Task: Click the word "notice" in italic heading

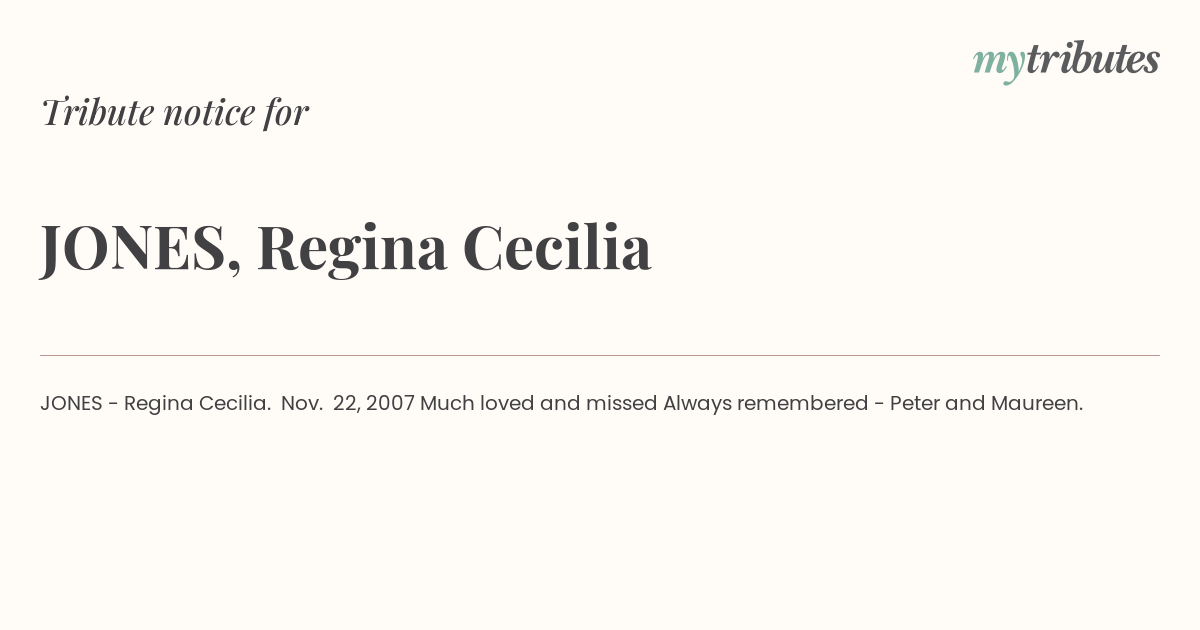Action: 208,112
